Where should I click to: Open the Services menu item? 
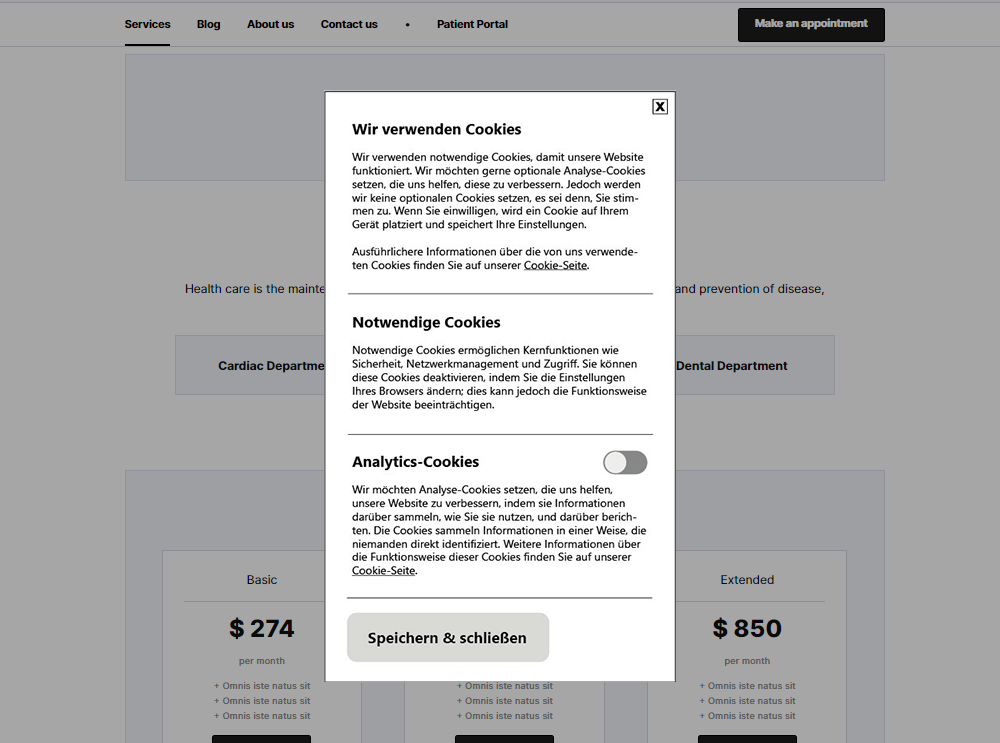(x=147, y=24)
